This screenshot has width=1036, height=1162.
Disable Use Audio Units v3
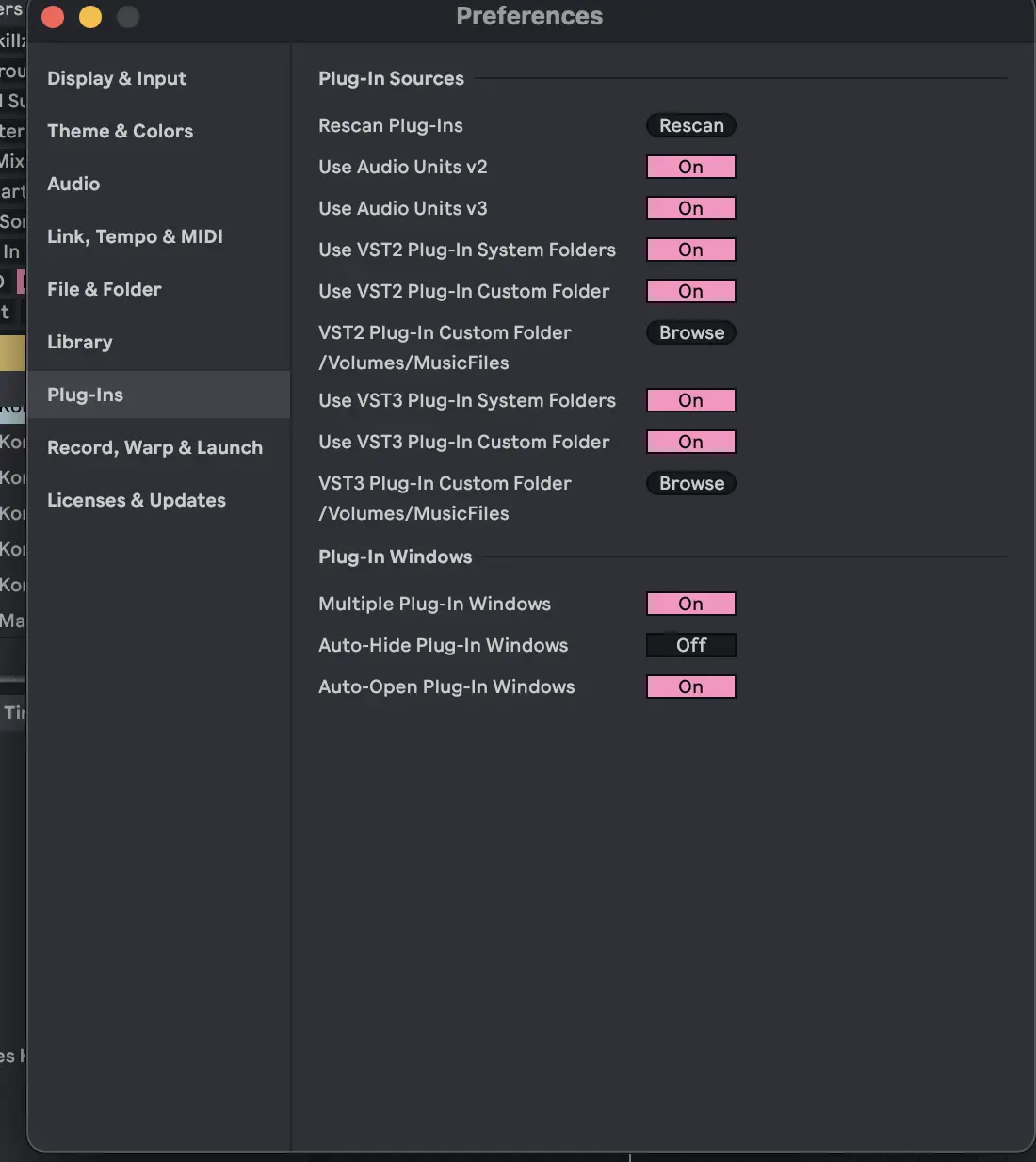click(x=691, y=208)
